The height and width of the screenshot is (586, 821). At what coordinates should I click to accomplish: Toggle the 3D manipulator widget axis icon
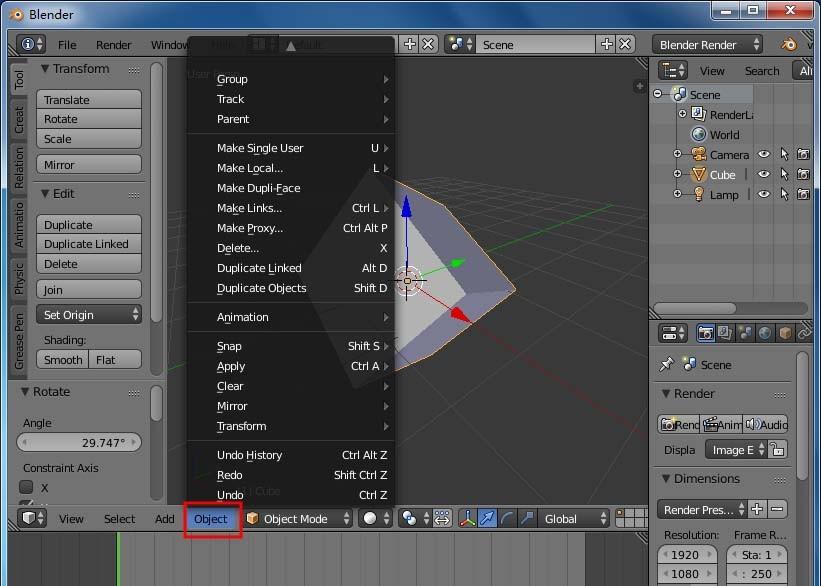[x=466, y=518]
